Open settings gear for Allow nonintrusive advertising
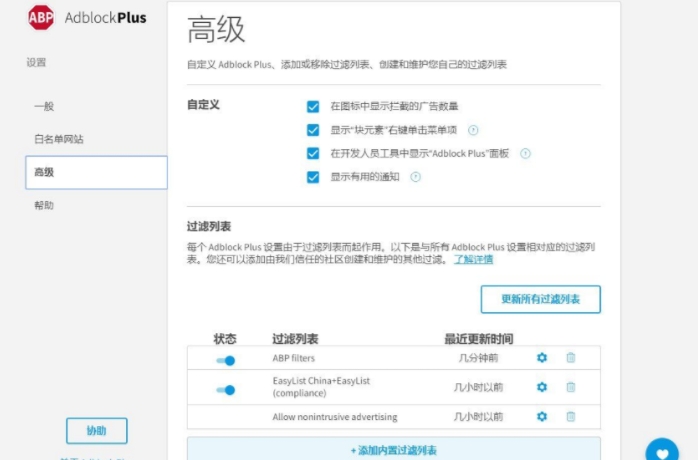Screen dimensions: 698x460 pyautogui.click(x=542, y=416)
